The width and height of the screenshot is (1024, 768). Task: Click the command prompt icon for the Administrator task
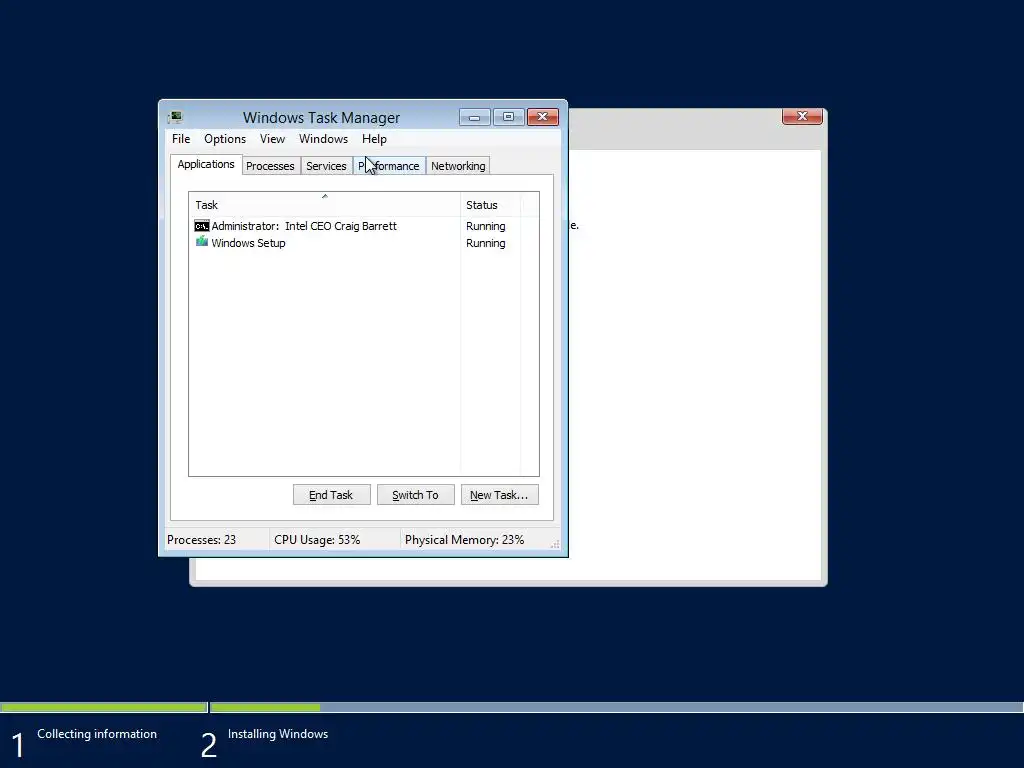click(x=202, y=226)
